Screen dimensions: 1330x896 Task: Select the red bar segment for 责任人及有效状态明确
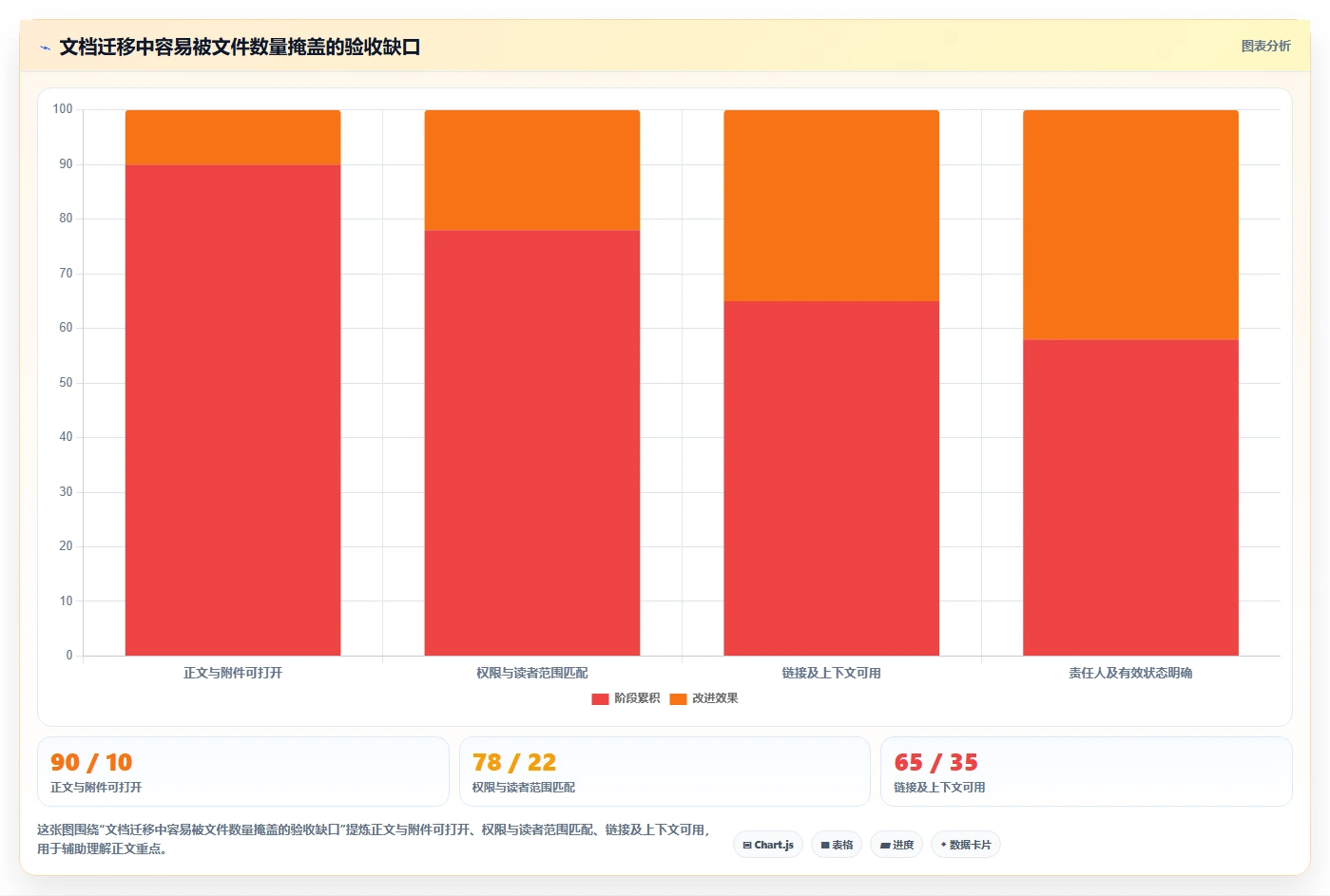[1130, 497]
